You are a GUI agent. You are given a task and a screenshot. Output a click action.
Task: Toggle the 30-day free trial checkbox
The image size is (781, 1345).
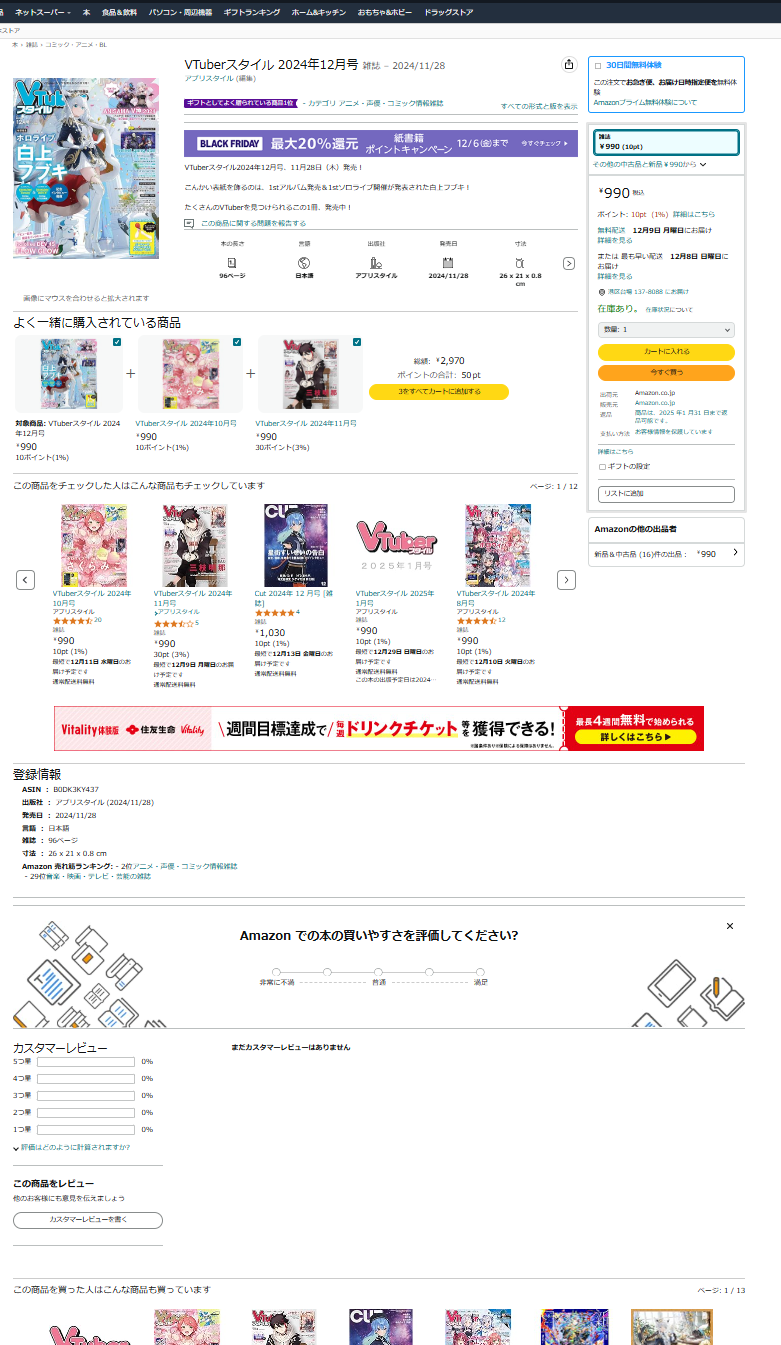[x=598, y=66]
